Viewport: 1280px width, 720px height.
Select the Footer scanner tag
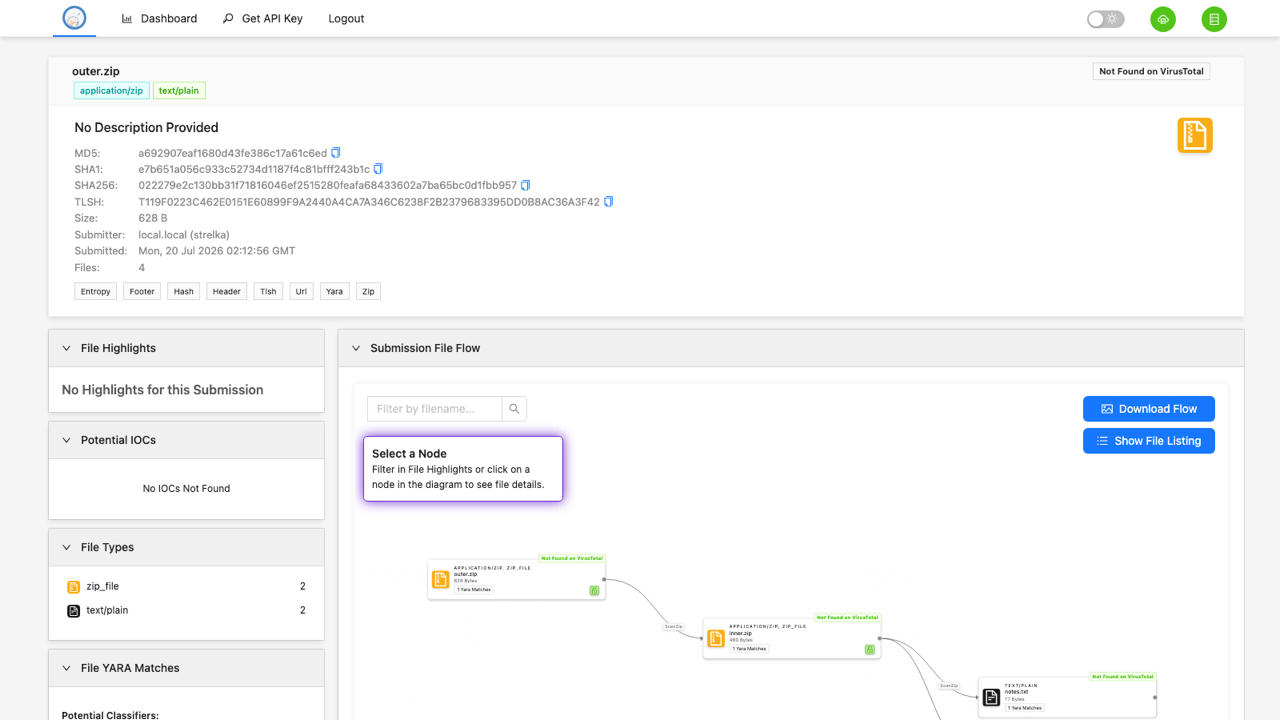pos(142,292)
